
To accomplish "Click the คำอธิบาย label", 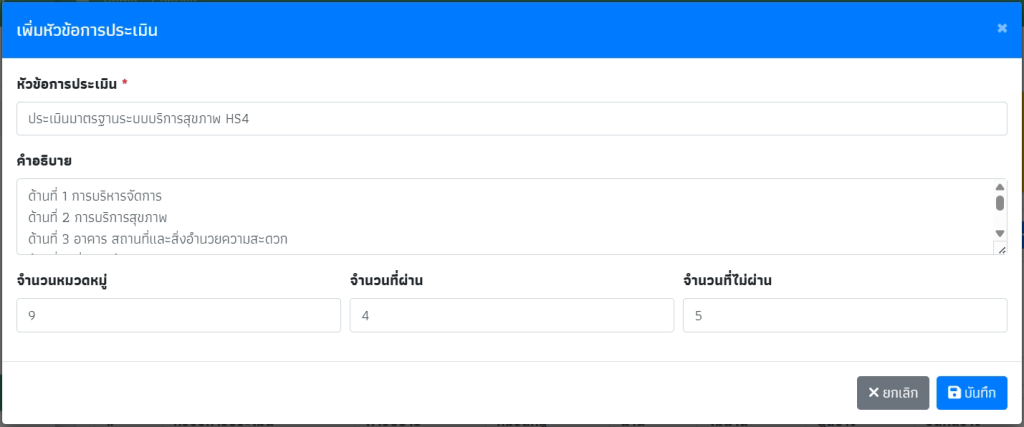I will [x=44, y=161].
